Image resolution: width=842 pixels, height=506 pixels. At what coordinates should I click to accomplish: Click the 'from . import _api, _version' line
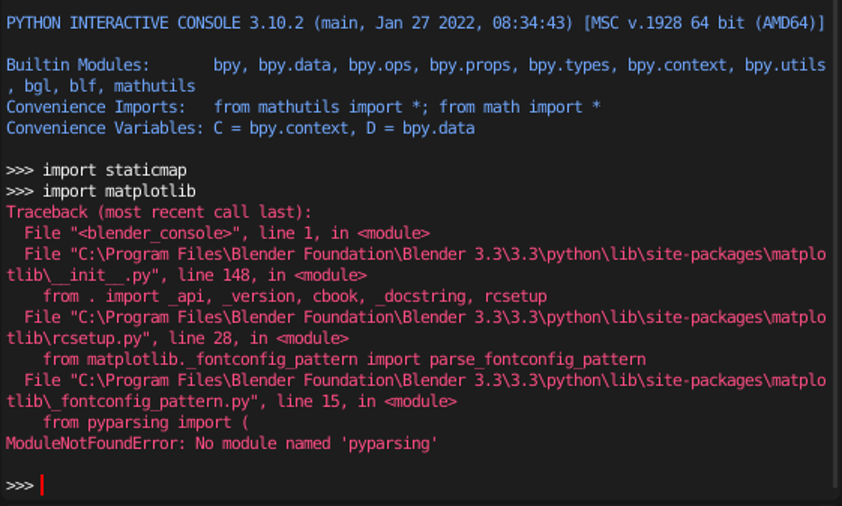point(294,297)
